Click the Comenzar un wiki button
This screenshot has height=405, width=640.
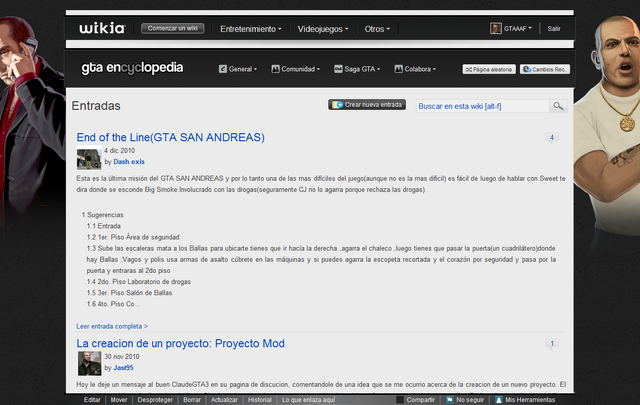click(x=173, y=28)
